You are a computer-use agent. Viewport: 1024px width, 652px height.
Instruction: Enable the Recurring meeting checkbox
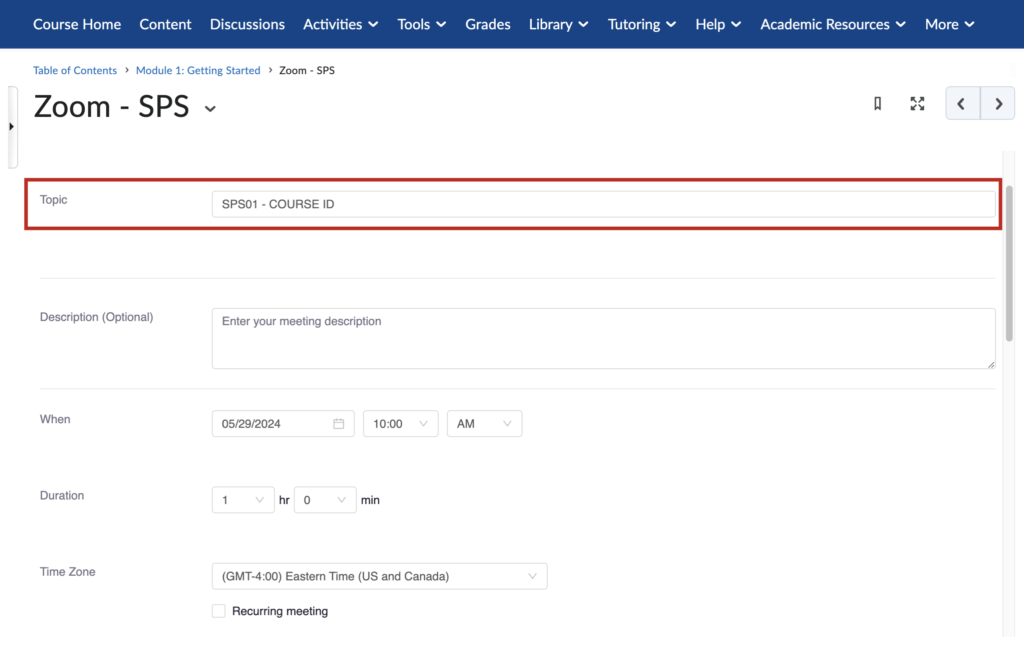click(218, 610)
